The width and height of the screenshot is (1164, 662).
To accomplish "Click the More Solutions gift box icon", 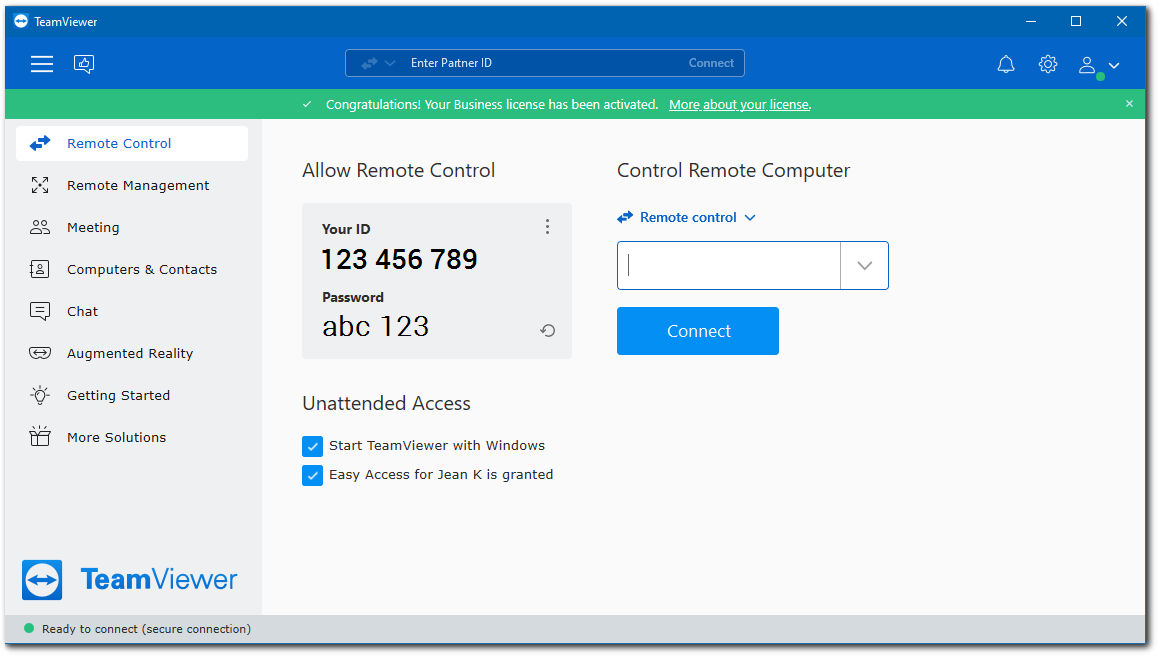I will coord(40,436).
